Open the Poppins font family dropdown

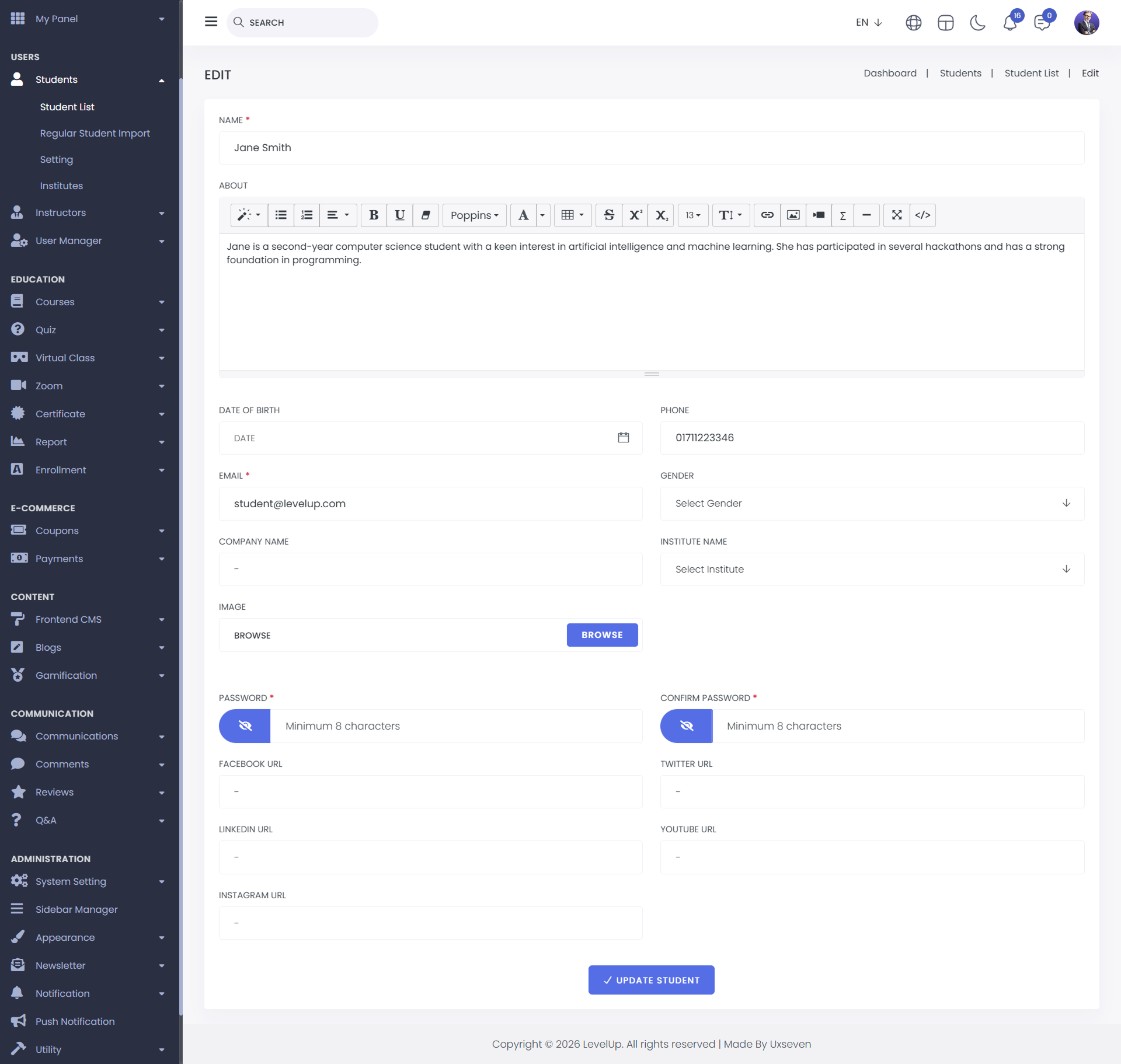[x=474, y=215]
